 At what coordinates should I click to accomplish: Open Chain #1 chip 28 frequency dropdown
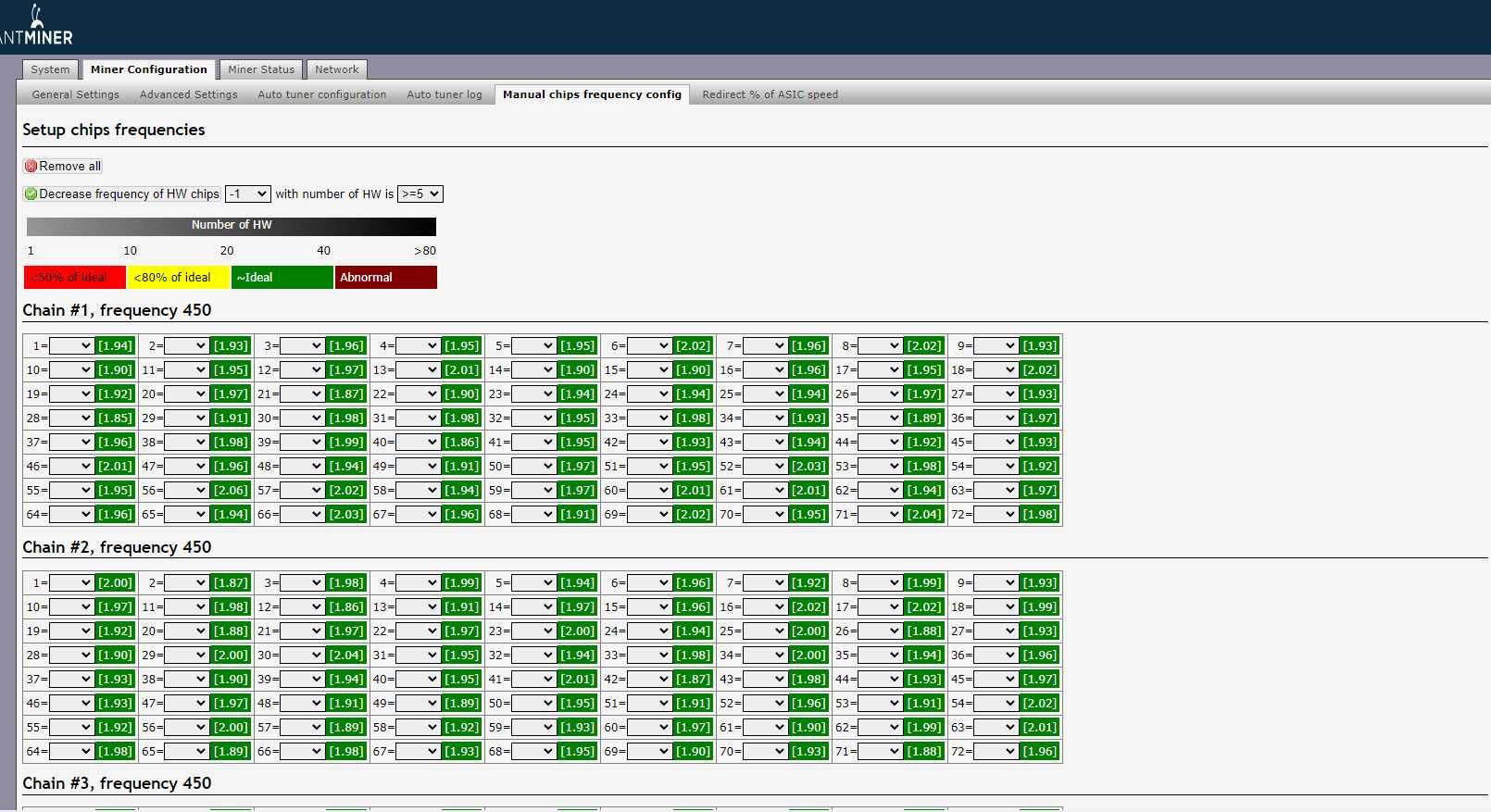71,418
